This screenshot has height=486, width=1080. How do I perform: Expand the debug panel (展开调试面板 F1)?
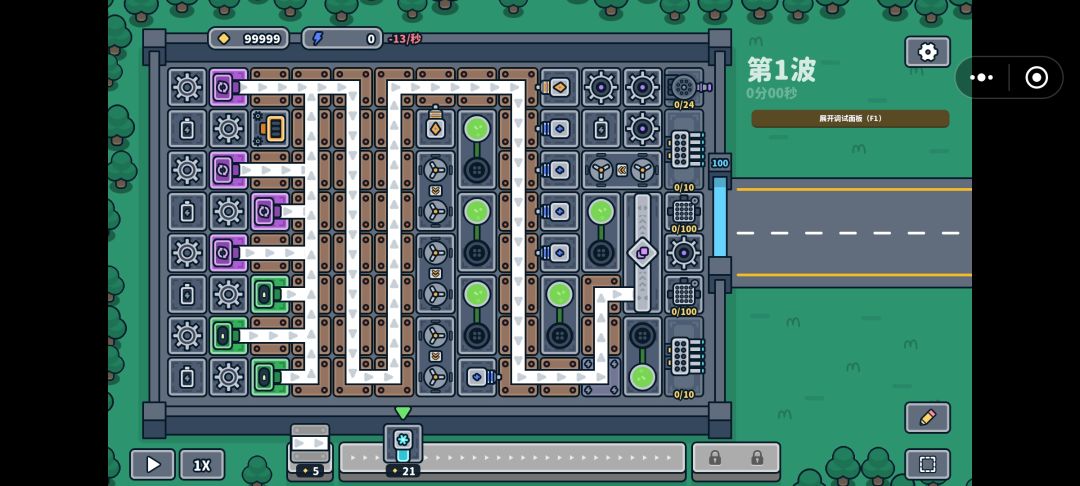(x=850, y=118)
